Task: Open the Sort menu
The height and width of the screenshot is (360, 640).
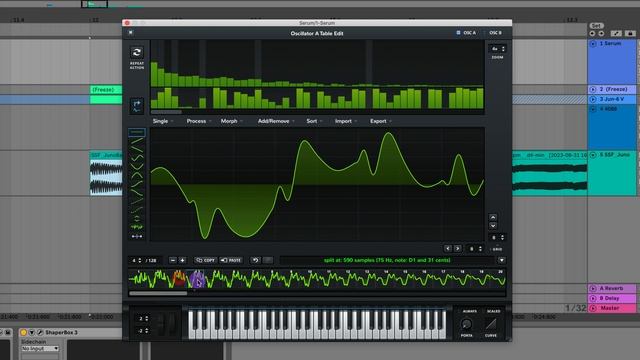Action: pyautogui.click(x=314, y=121)
